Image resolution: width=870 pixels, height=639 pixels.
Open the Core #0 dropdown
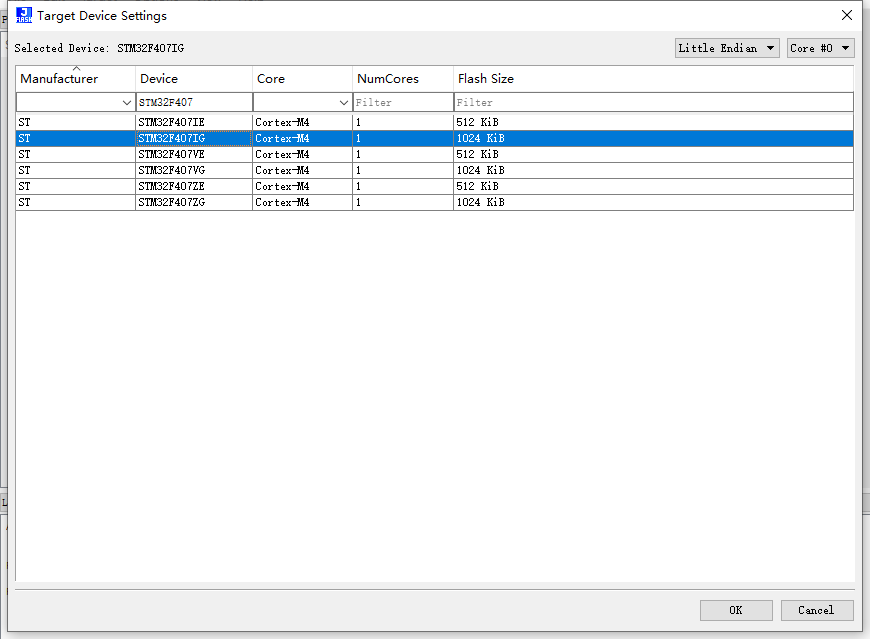click(820, 48)
